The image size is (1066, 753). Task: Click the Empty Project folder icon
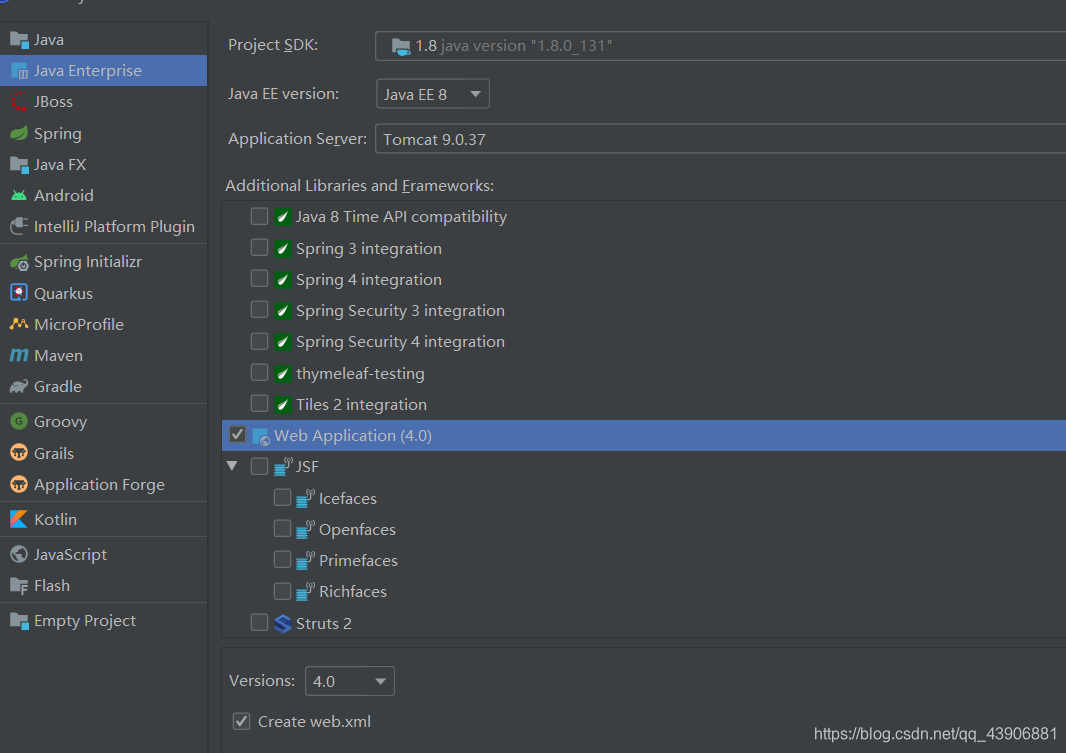[19, 621]
